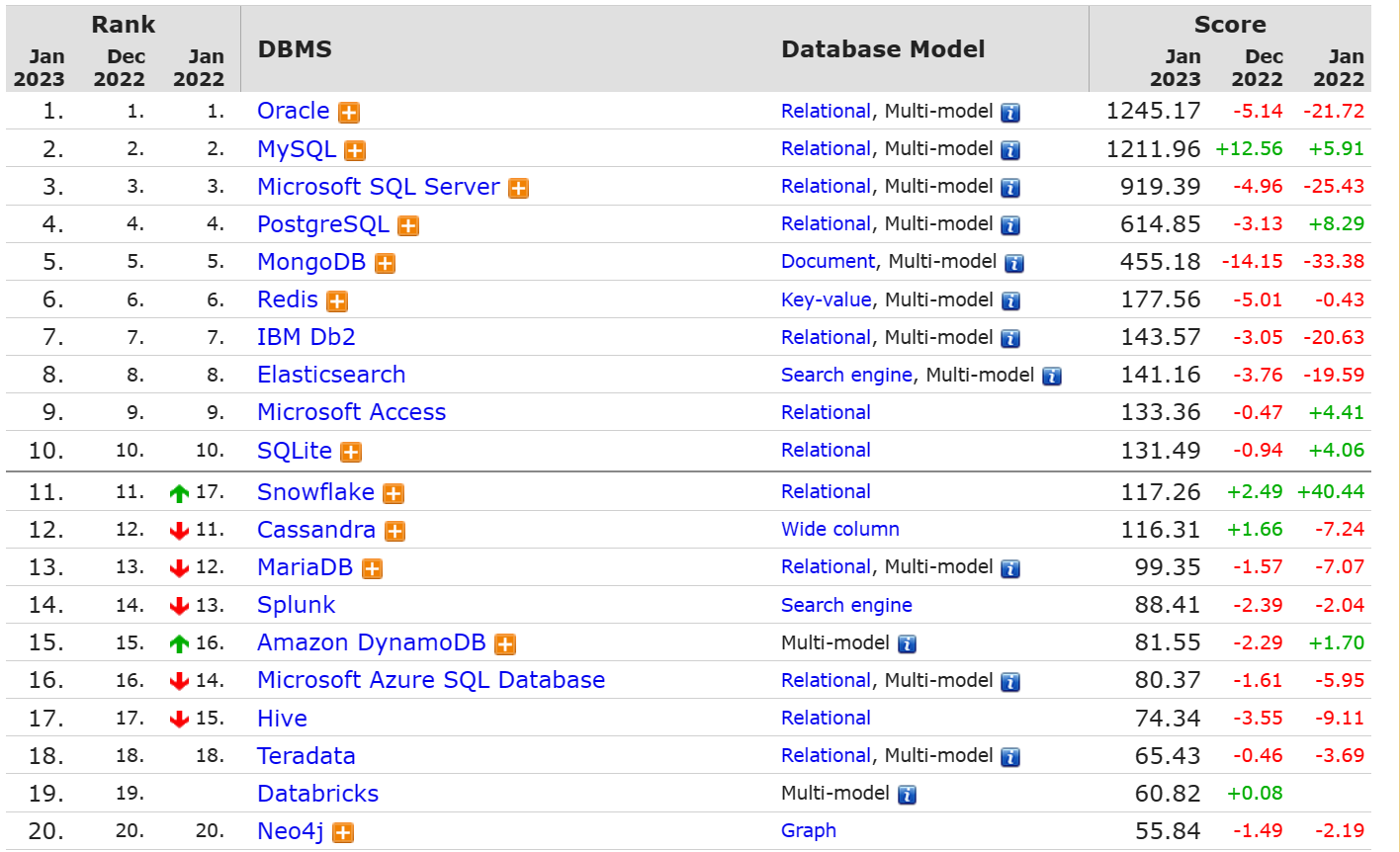Screen dimensions: 1400x852
Task: Open the Oracle DBMS link
Action: coord(294,111)
